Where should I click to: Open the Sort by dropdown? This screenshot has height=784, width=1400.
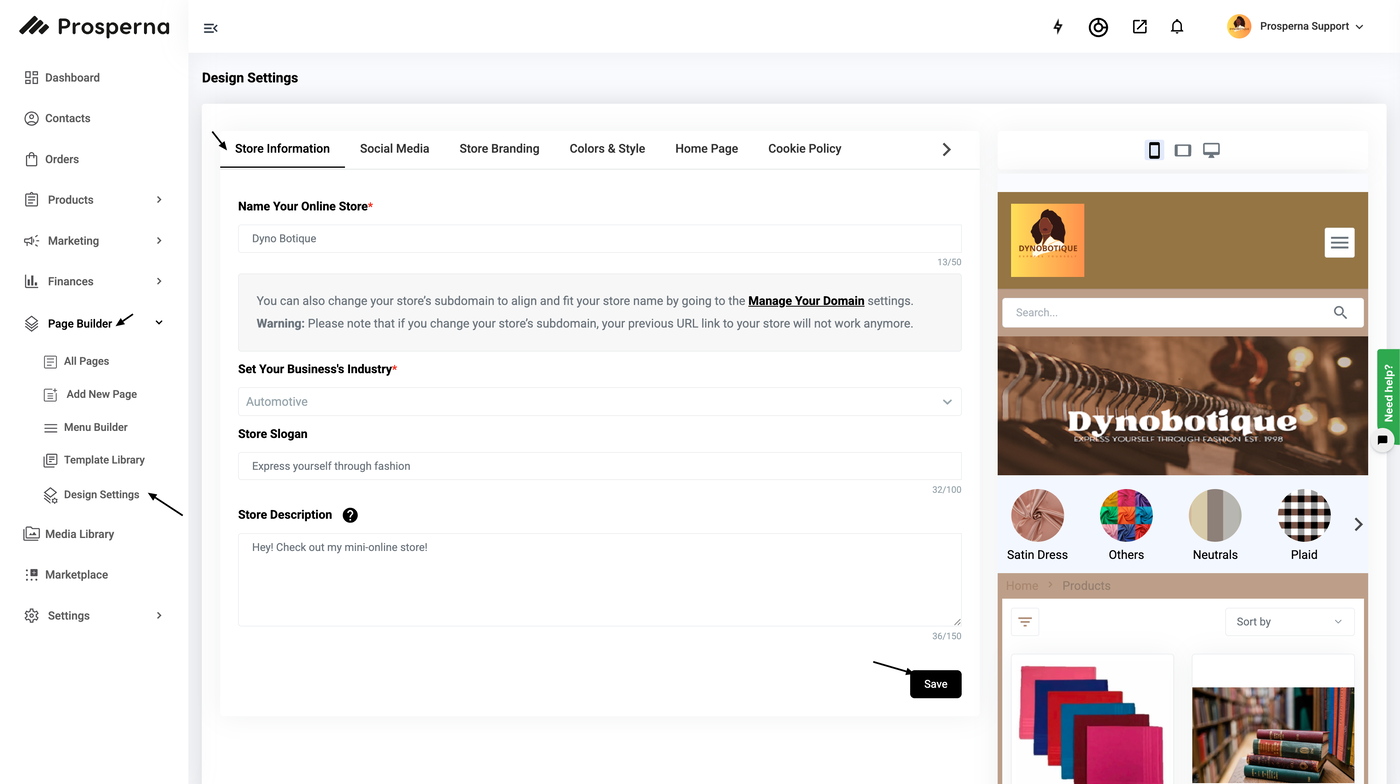click(1289, 622)
